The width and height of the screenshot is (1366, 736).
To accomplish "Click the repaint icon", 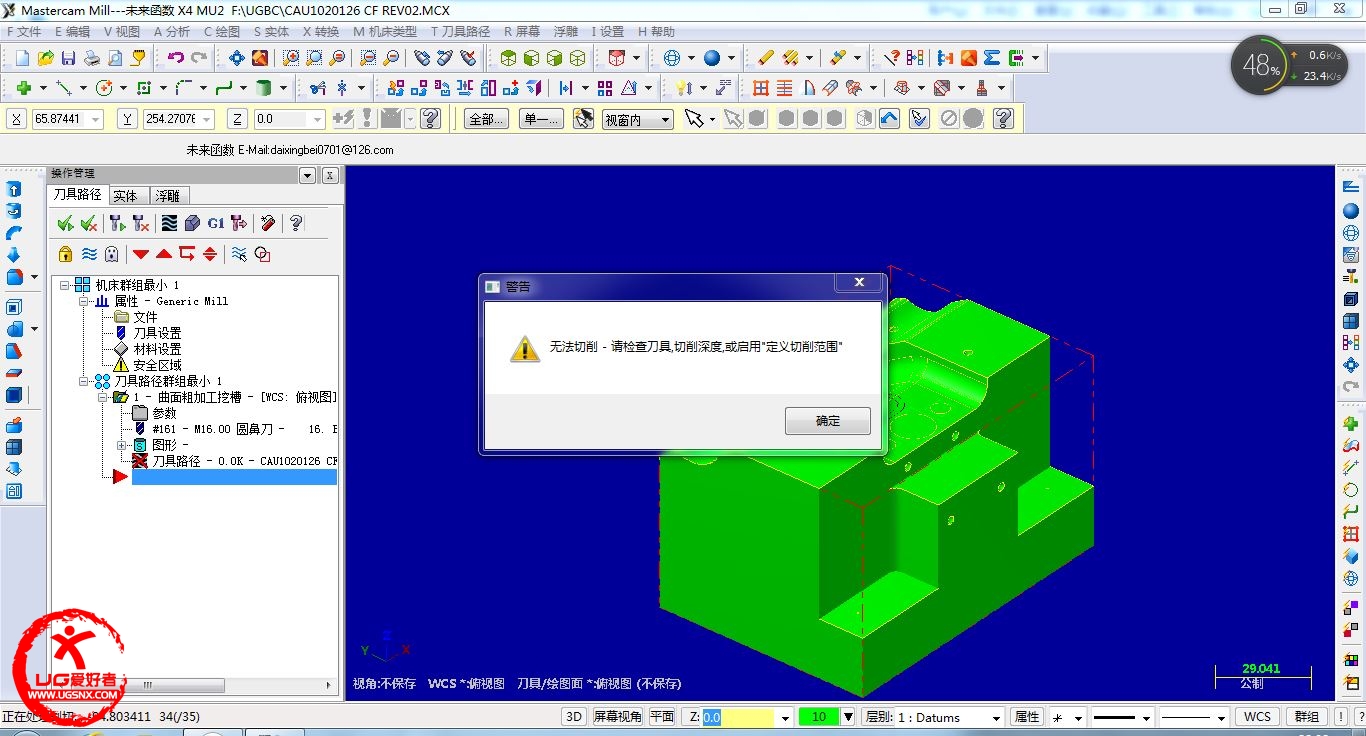I will 260,58.
